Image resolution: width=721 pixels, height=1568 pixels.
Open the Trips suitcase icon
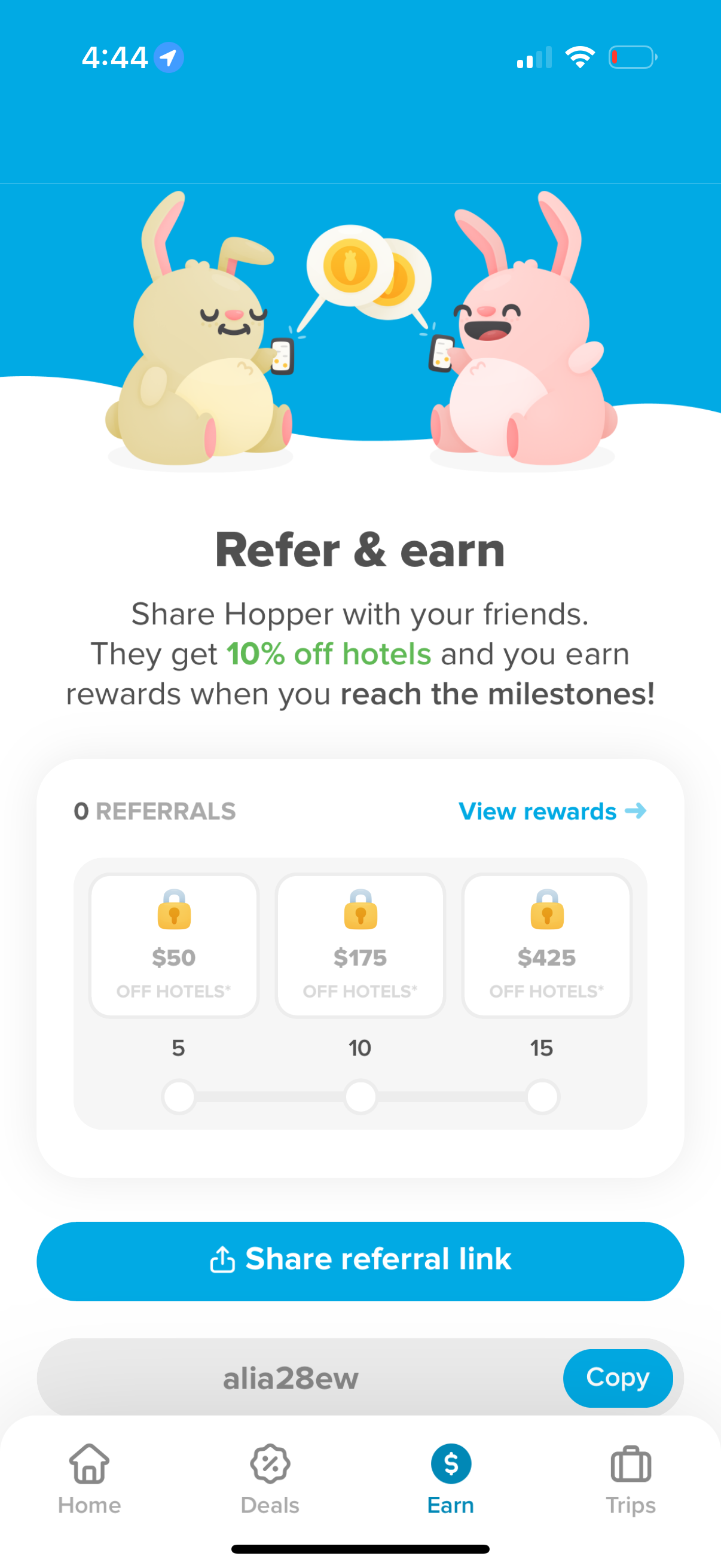coord(630,1464)
